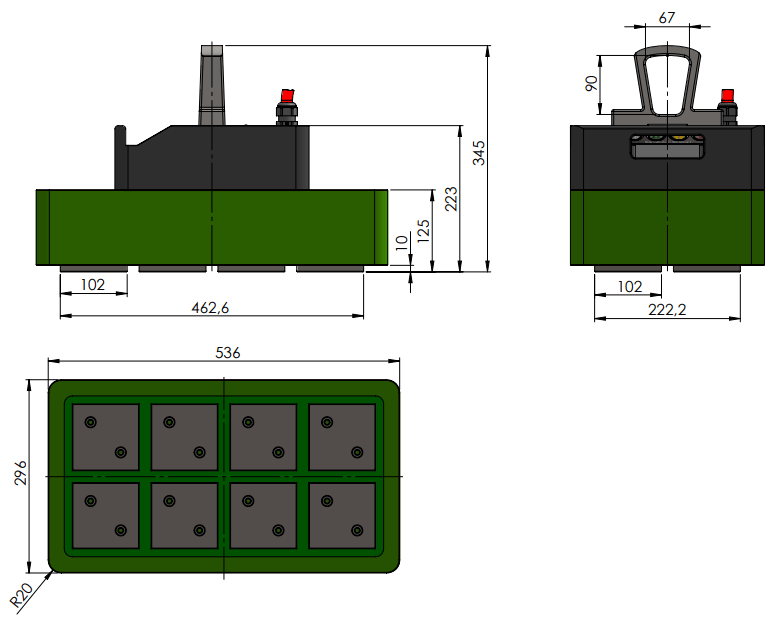Click the 10 pad thickness dimension label

[401, 241]
